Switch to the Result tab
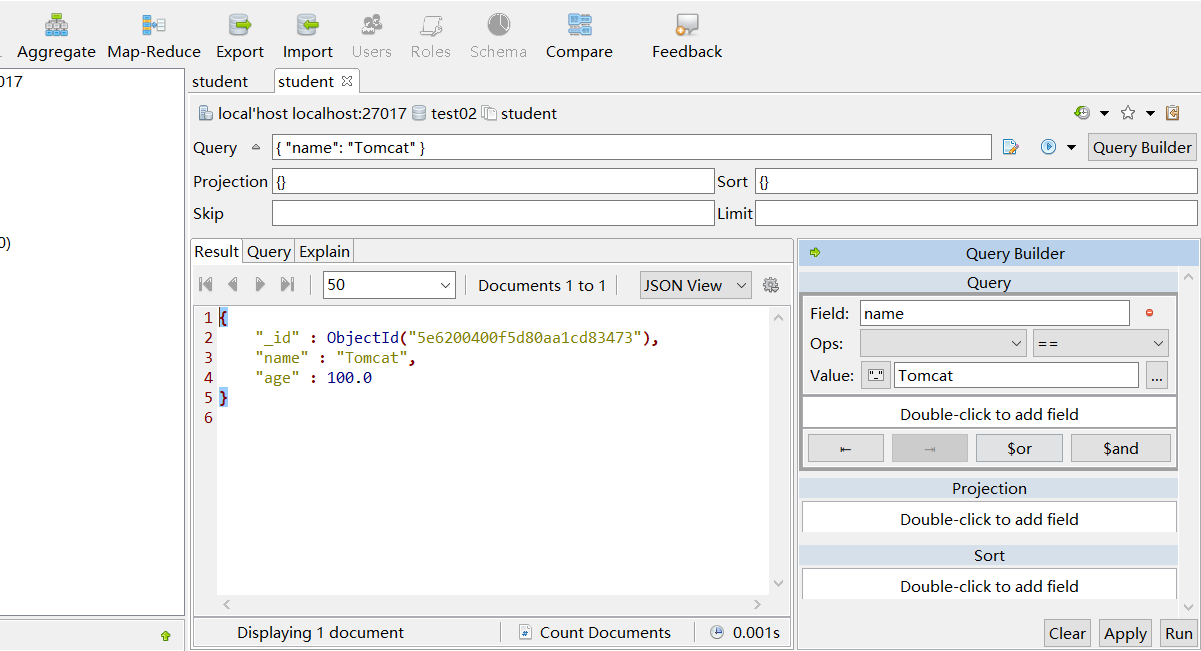The width and height of the screenshot is (1201, 651). pos(217,251)
